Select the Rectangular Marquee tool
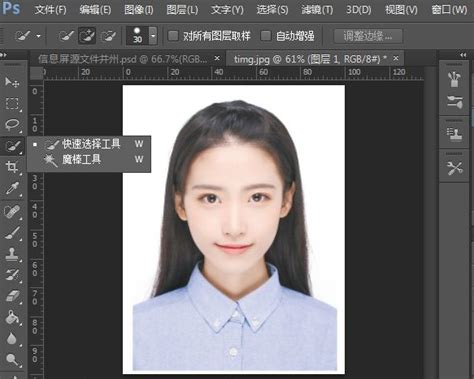474x379 pixels. (x=12, y=103)
